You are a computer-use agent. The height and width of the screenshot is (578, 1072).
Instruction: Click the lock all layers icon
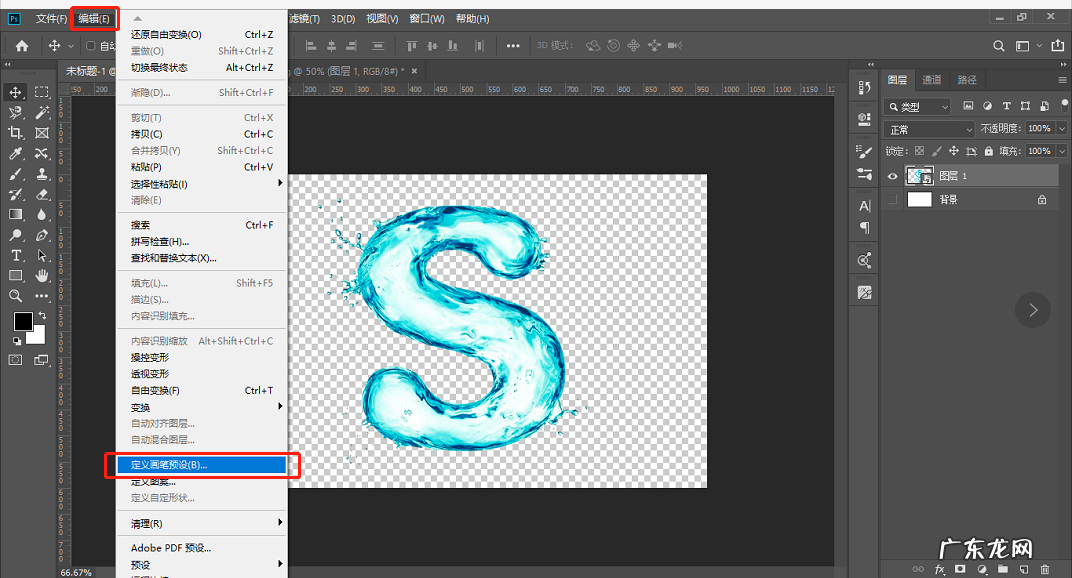pos(989,151)
